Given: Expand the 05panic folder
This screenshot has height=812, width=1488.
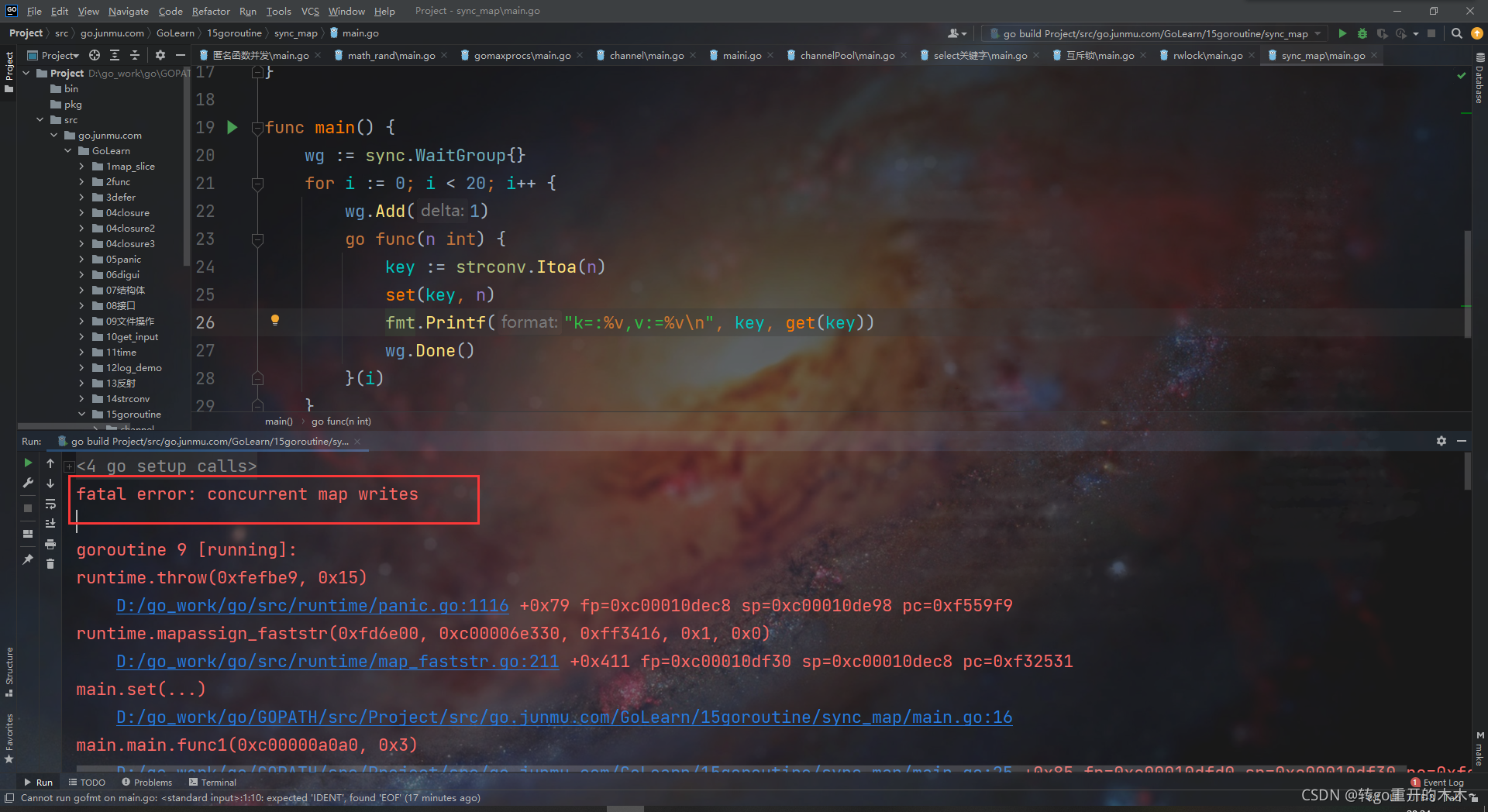Looking at the screenshot, I should [81, 259].
